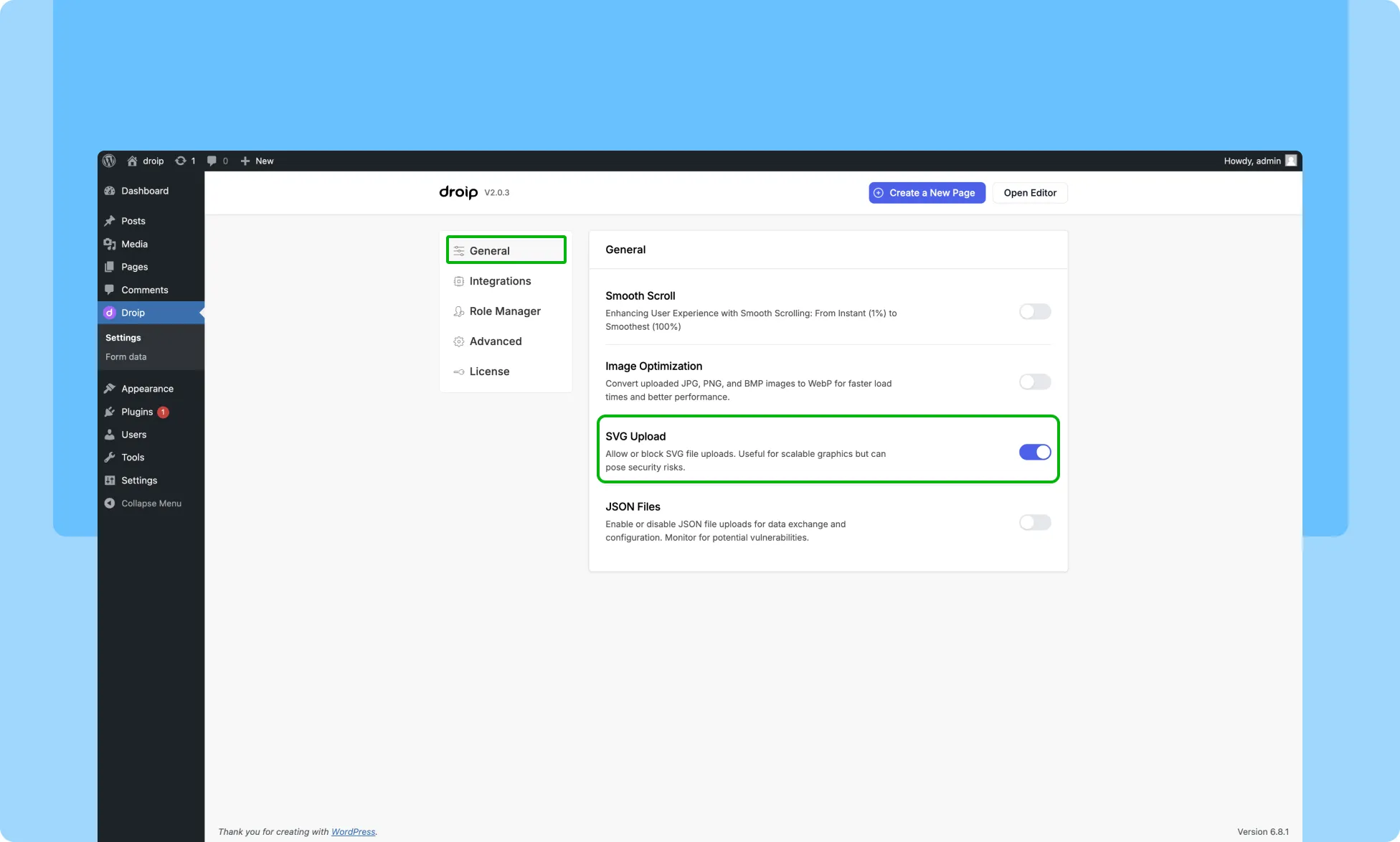Click the License key icon
The image size is (1400, 842).
pyautogui.click(x=459, y=372)
